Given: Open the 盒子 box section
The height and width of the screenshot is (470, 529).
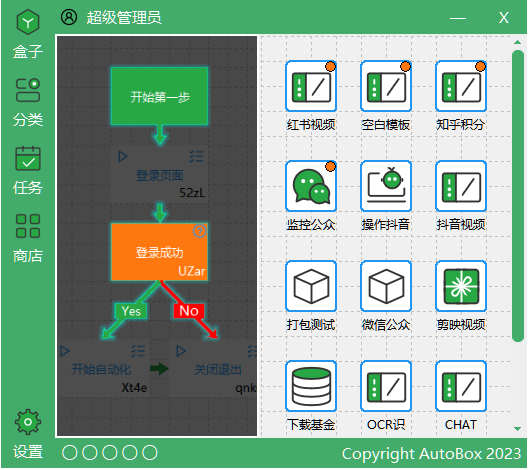Looking at the screenshot, I should [28, 34].
